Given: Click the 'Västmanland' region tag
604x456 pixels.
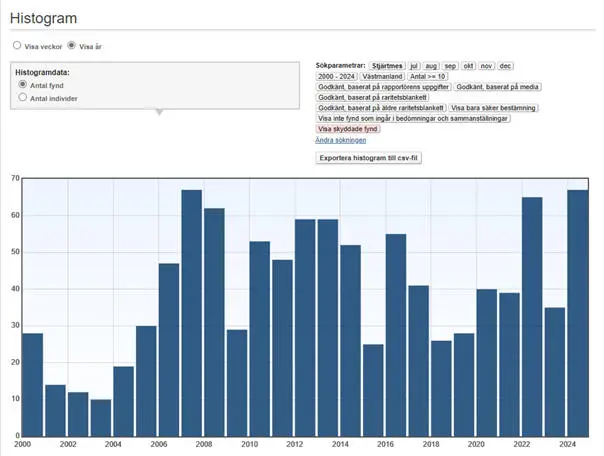Looking at the screenshot, I should click(383, 76).
